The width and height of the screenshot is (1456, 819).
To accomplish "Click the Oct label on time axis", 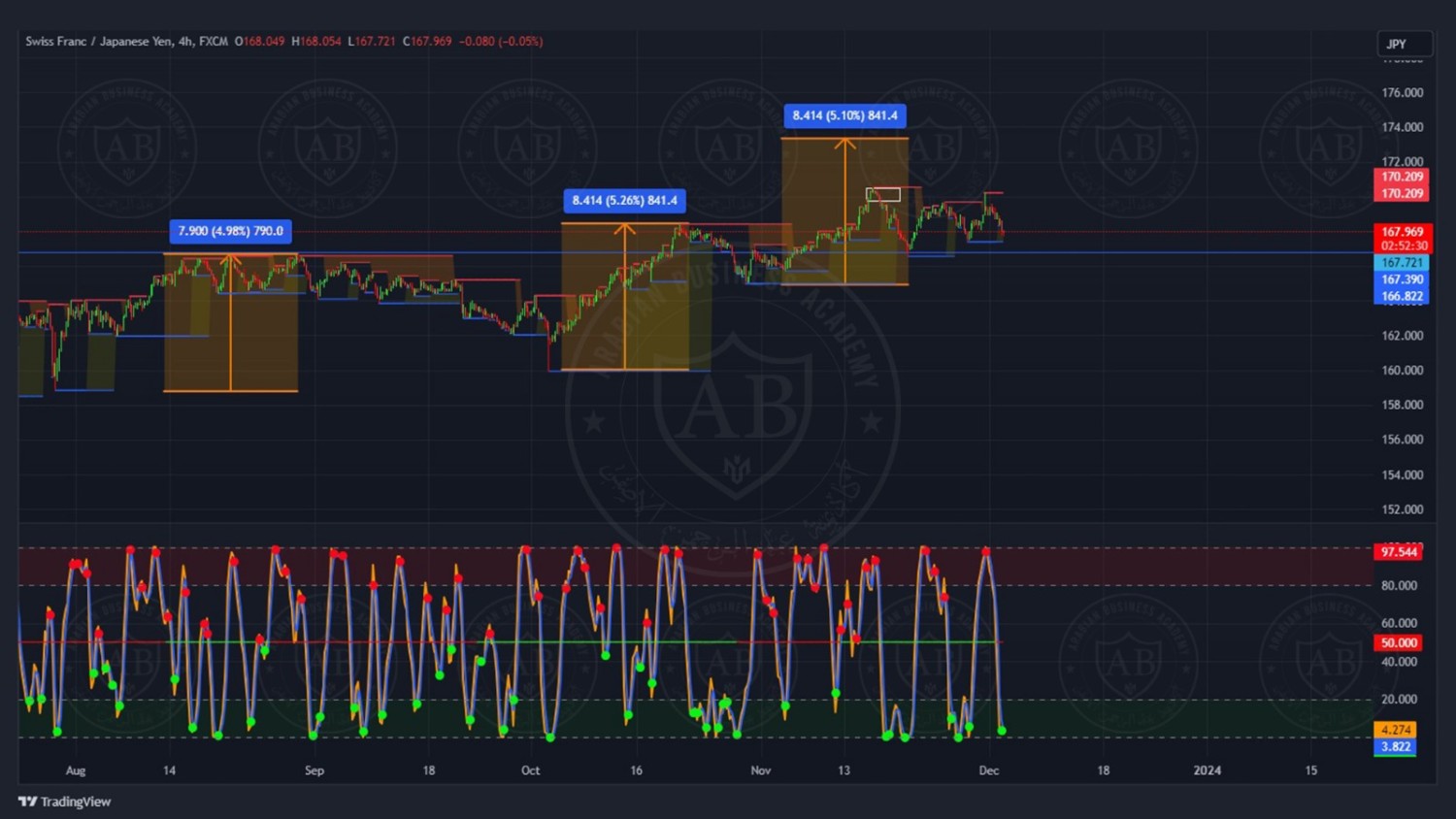I will pos(531,770).
